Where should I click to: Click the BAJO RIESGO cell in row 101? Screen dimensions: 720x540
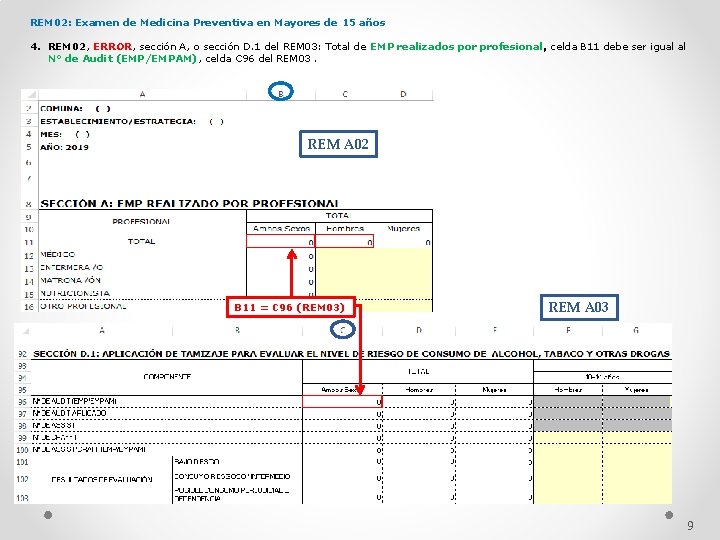[197, 462]
